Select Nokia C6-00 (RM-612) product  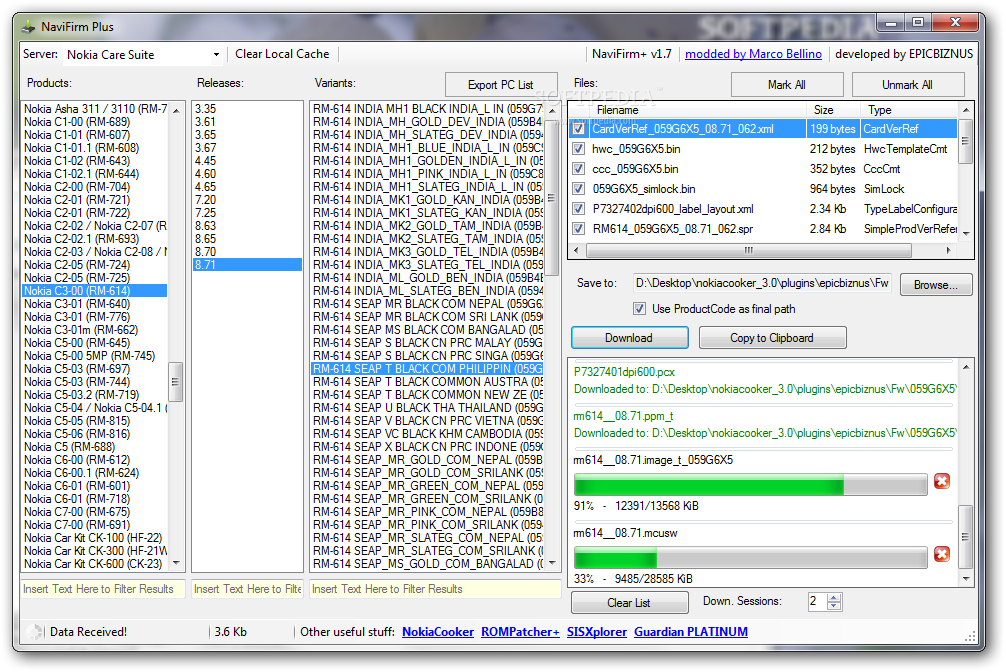94,460
